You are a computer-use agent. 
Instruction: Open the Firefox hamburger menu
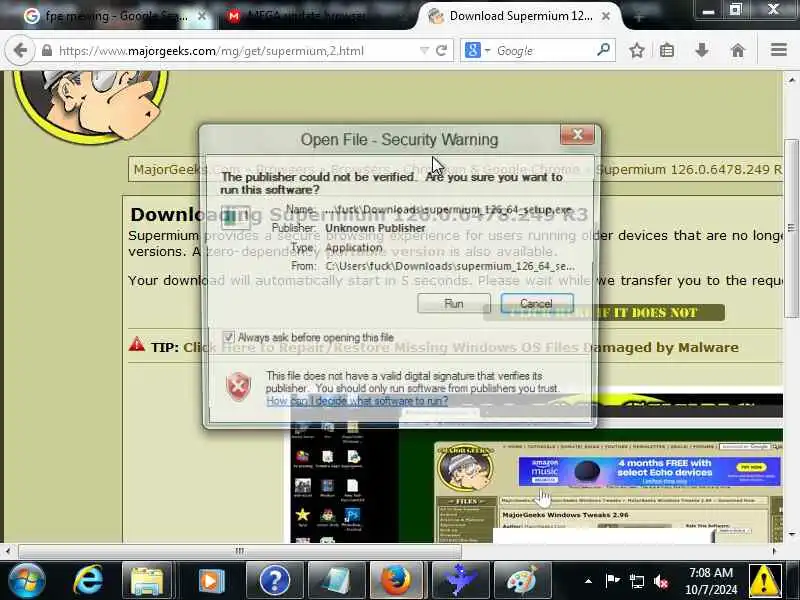[x=779, y=50]
